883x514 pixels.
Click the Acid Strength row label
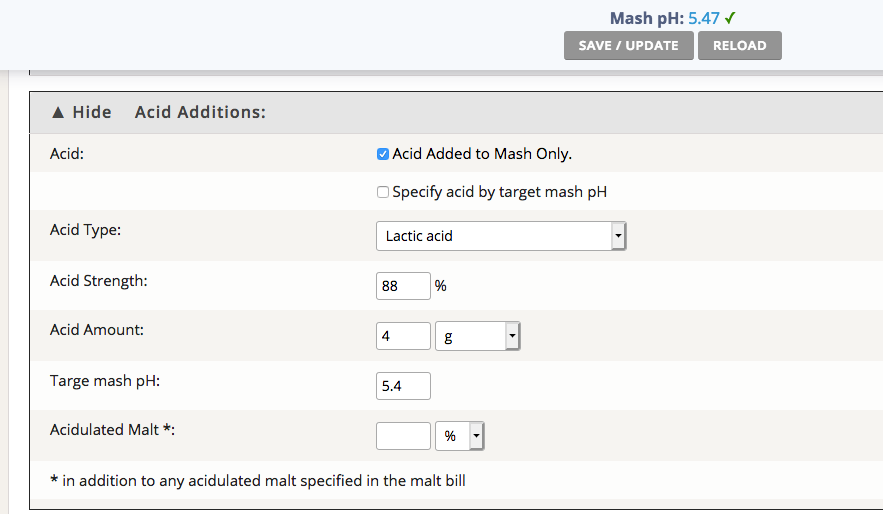99,281
